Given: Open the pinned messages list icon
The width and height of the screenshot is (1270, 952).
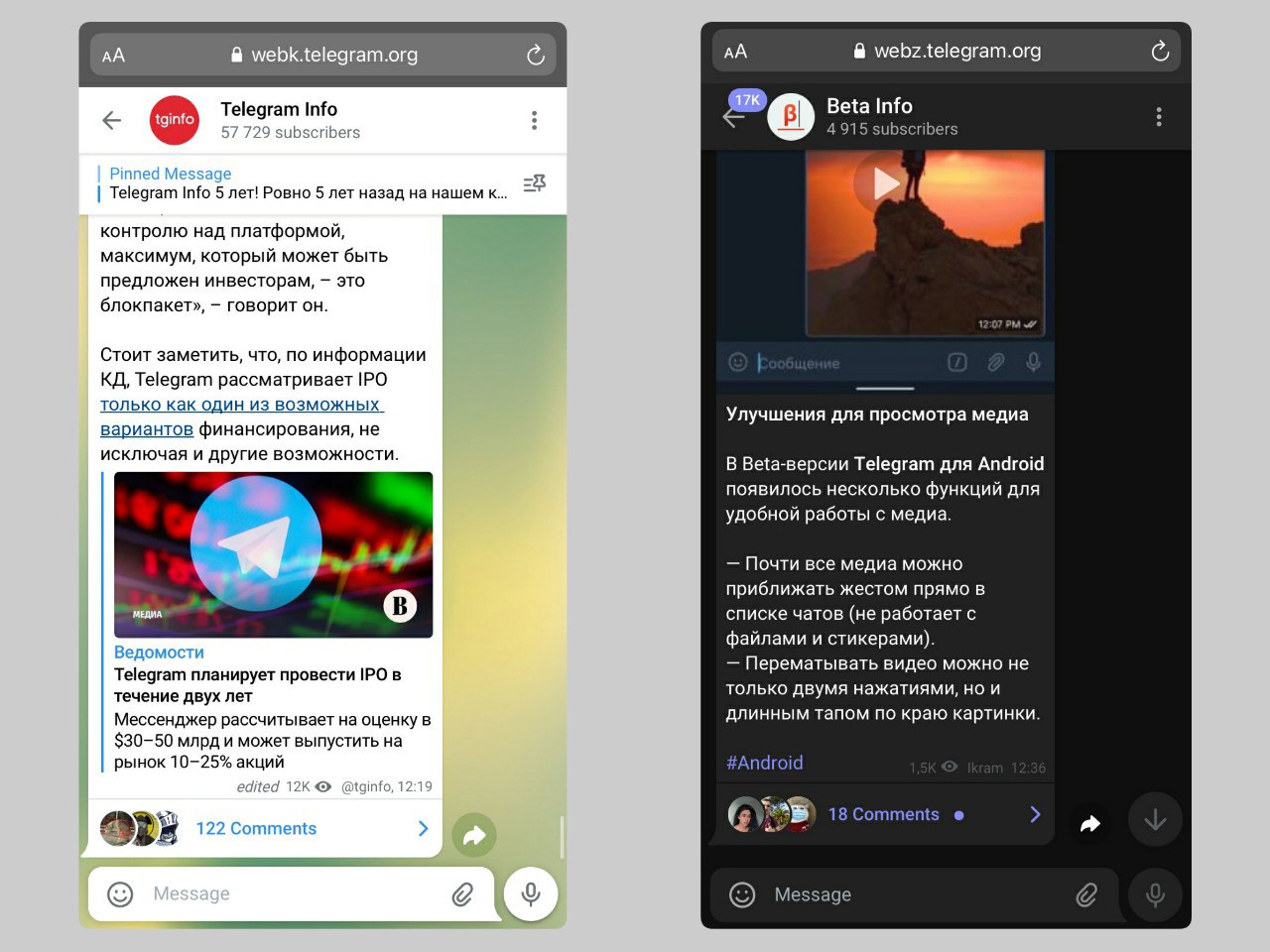Looking at the screenshot, I should (x=534, y=183).
